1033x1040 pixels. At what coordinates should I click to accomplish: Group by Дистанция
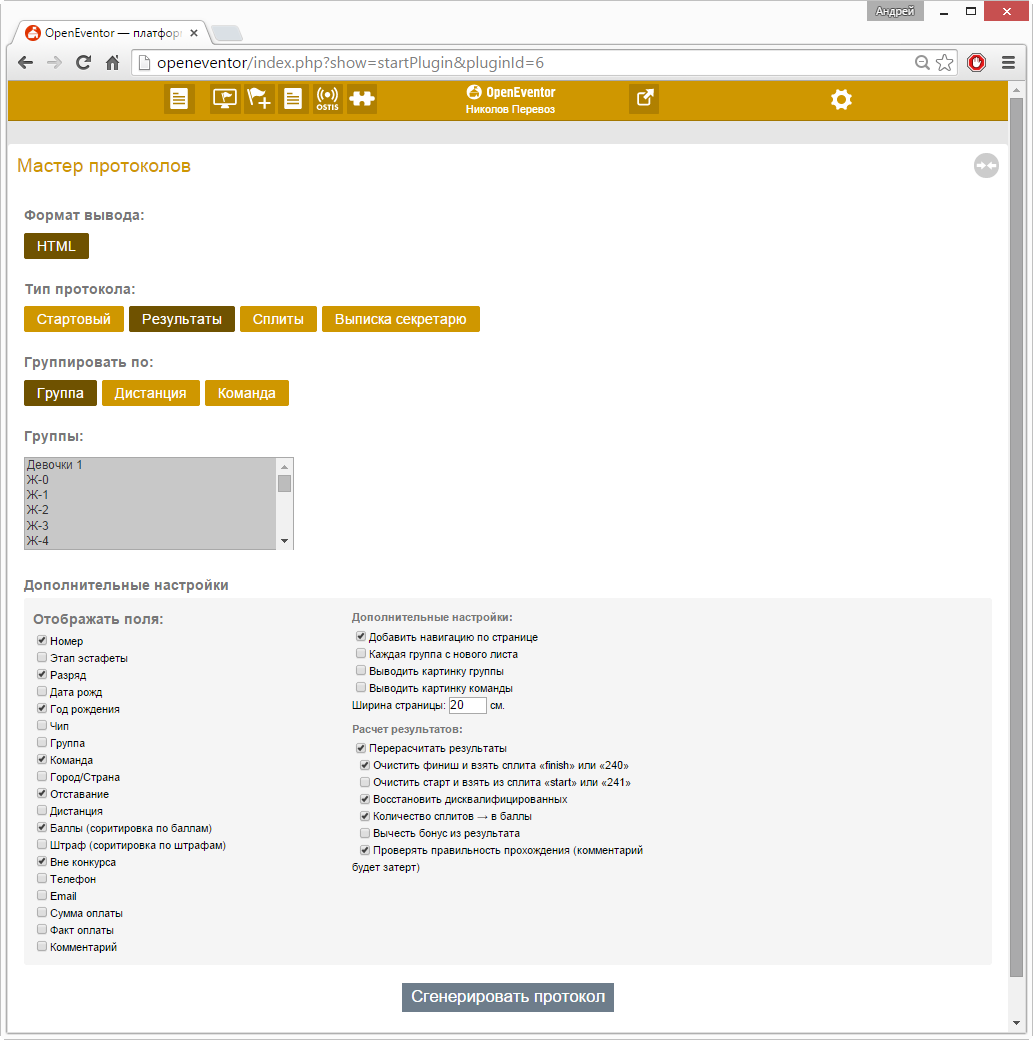pos(151,393)
